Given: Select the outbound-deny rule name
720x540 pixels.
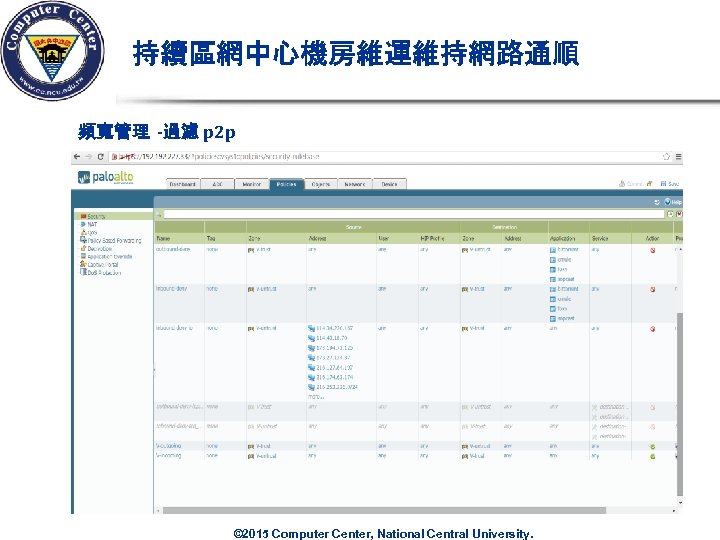Looking at the screenshot, I should [x=173, y=249].
